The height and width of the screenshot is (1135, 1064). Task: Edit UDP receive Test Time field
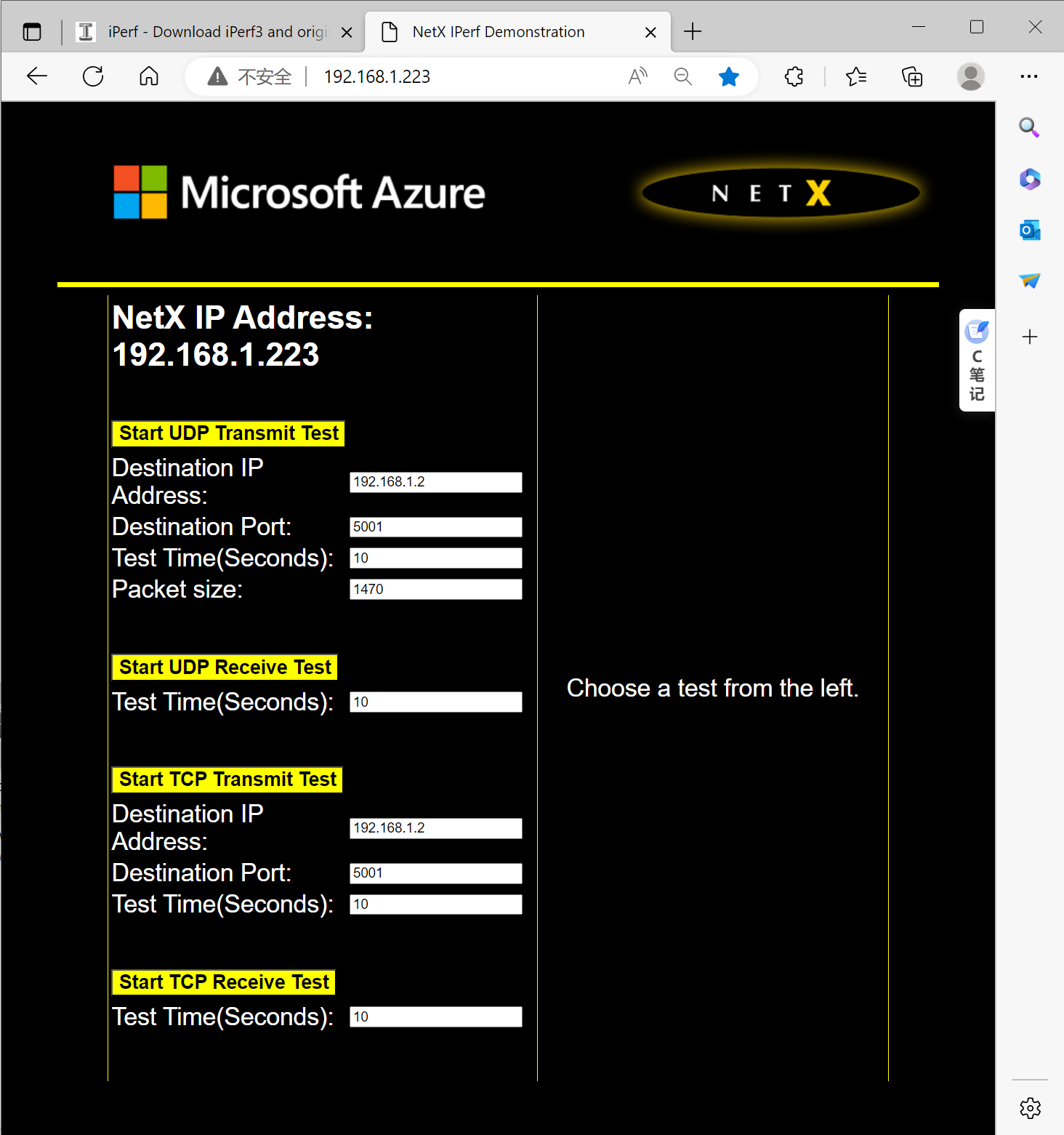point(436,702)
